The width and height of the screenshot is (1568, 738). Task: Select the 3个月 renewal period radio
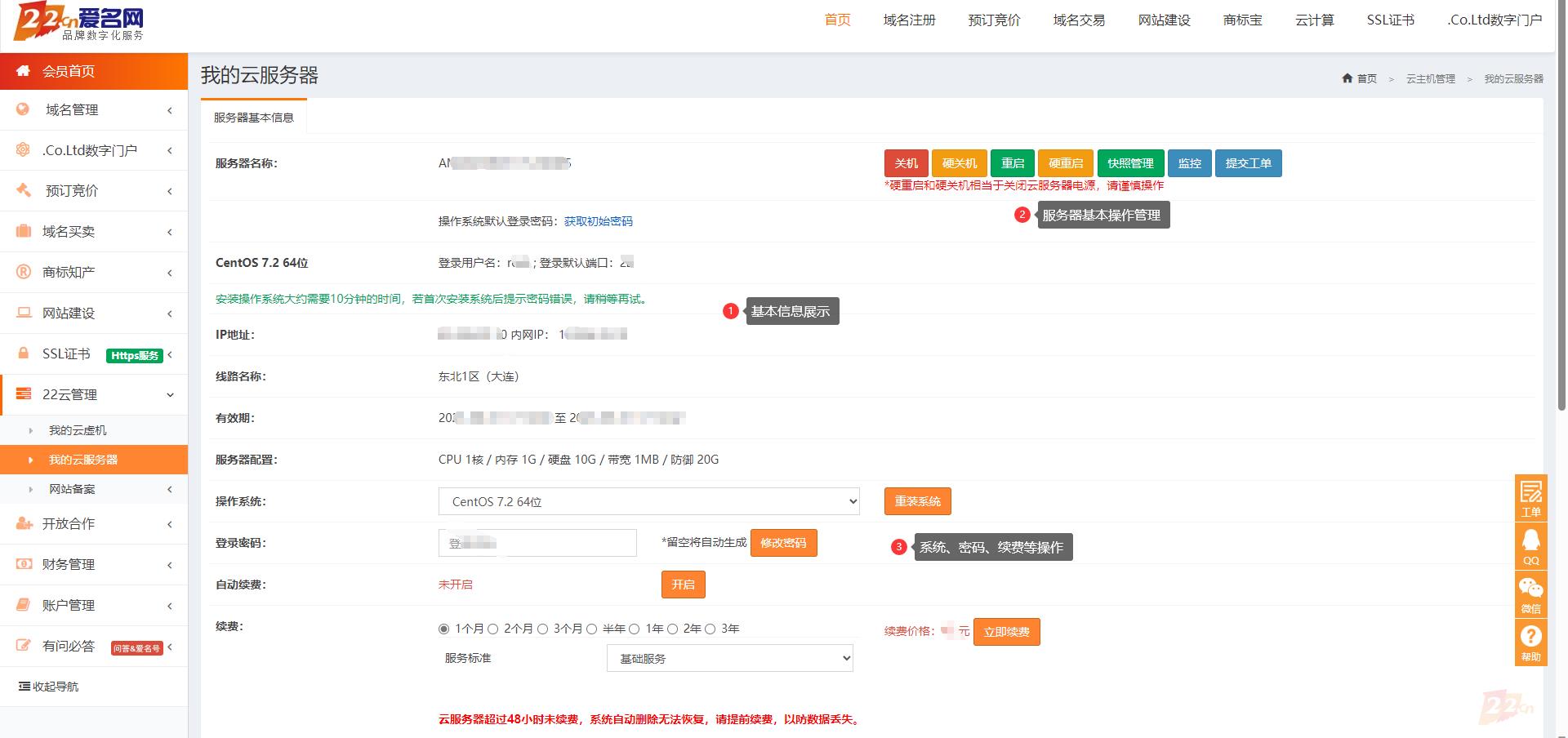click(x=542, y=629)
